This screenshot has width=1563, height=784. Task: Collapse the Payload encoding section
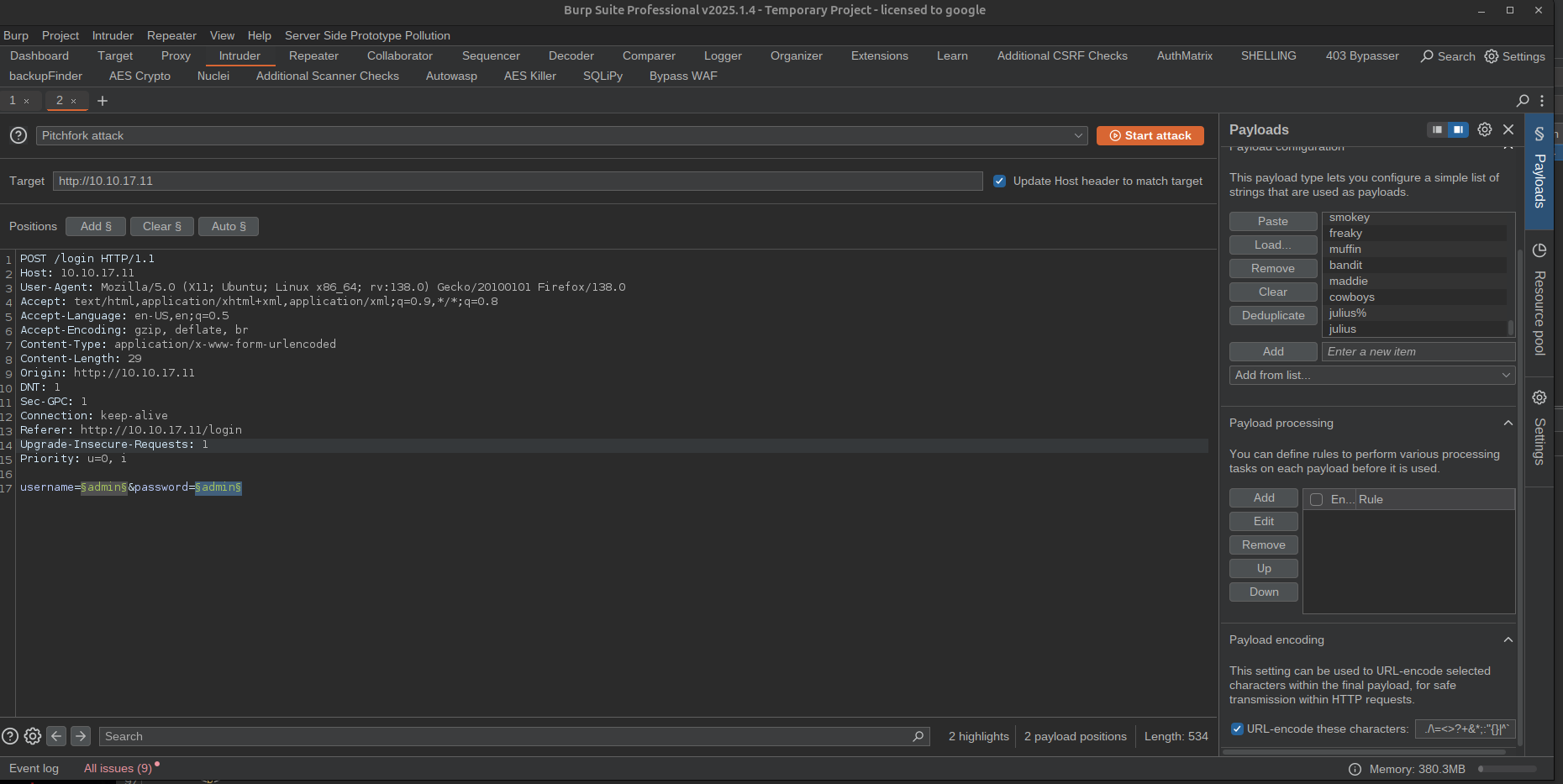pyautogui.click(x=1508, y=639)
